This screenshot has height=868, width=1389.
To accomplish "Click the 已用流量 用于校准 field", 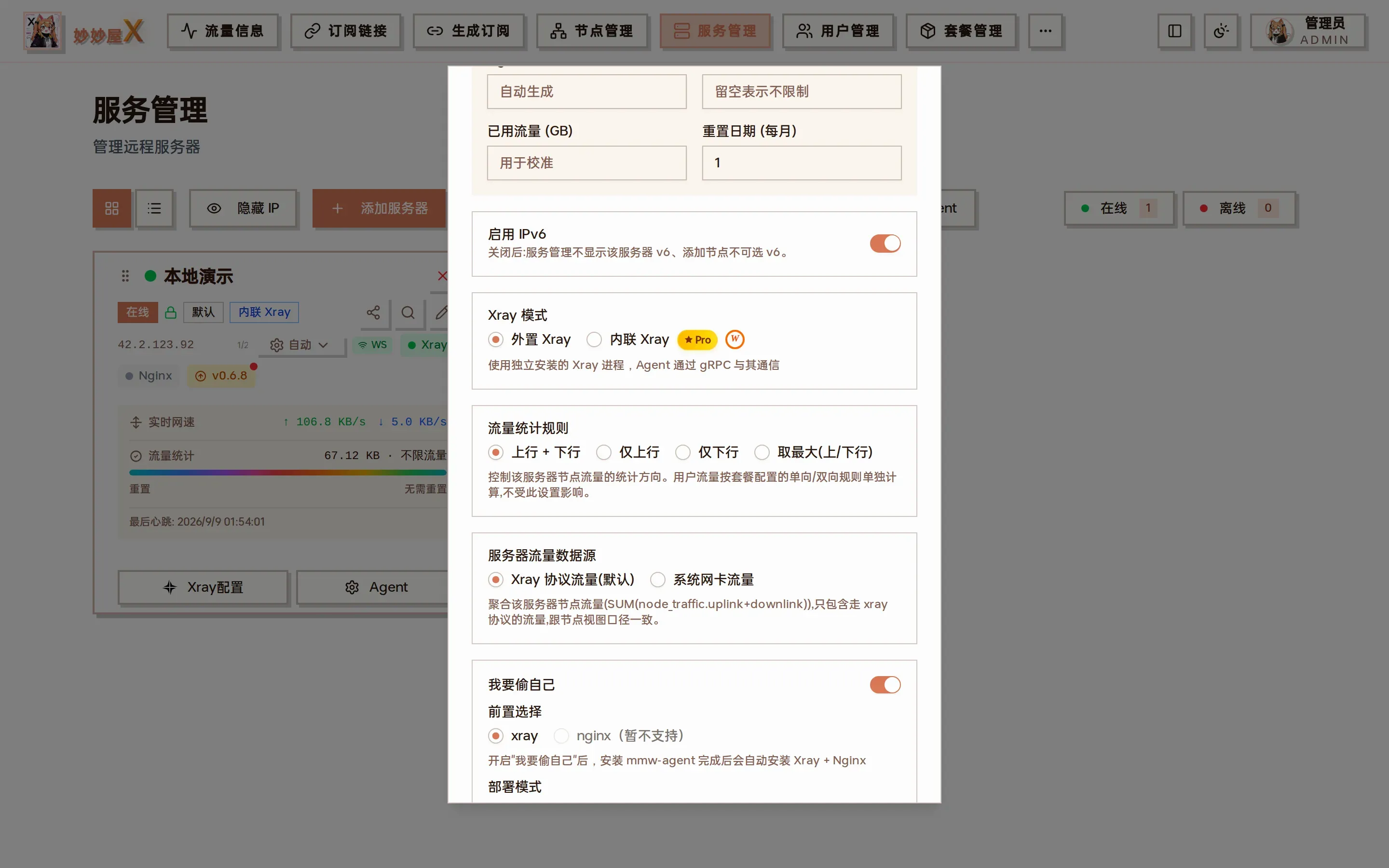I will coord(586,163).
